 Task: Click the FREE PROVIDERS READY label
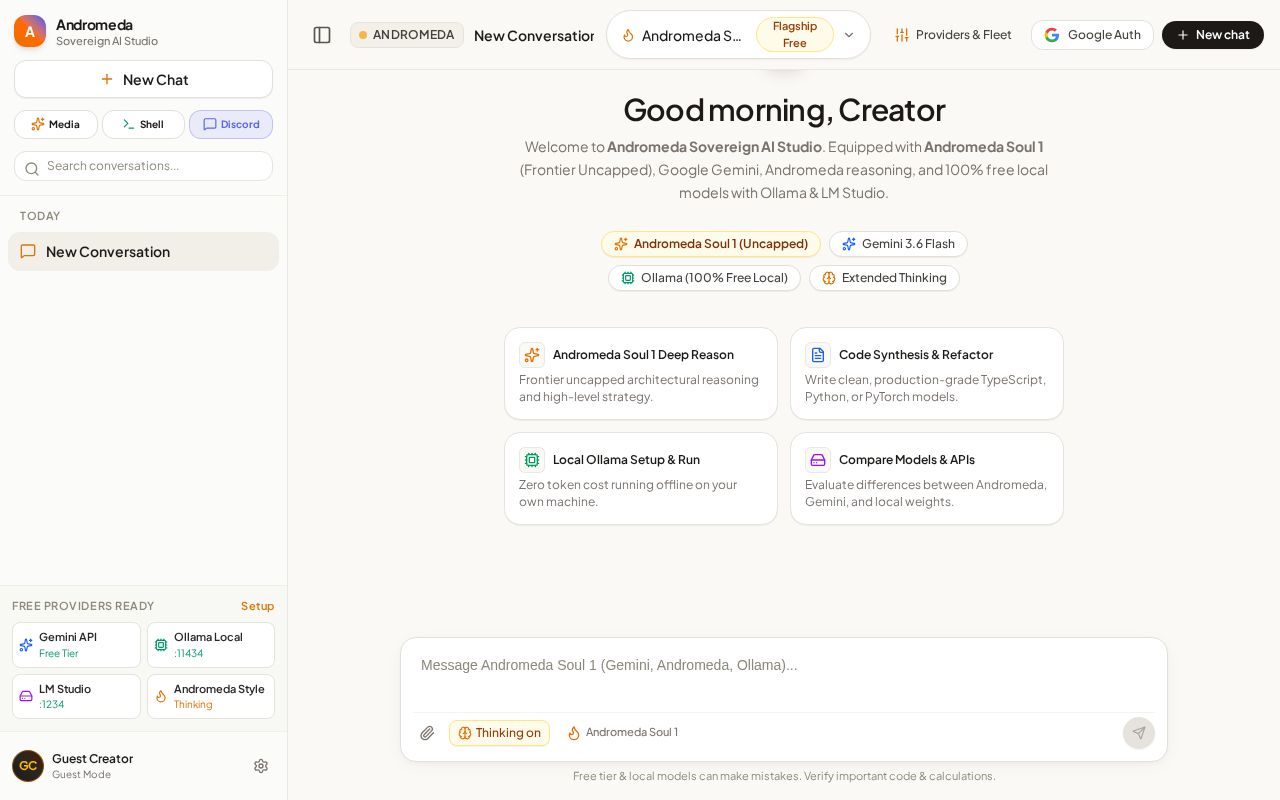[83, 606]
